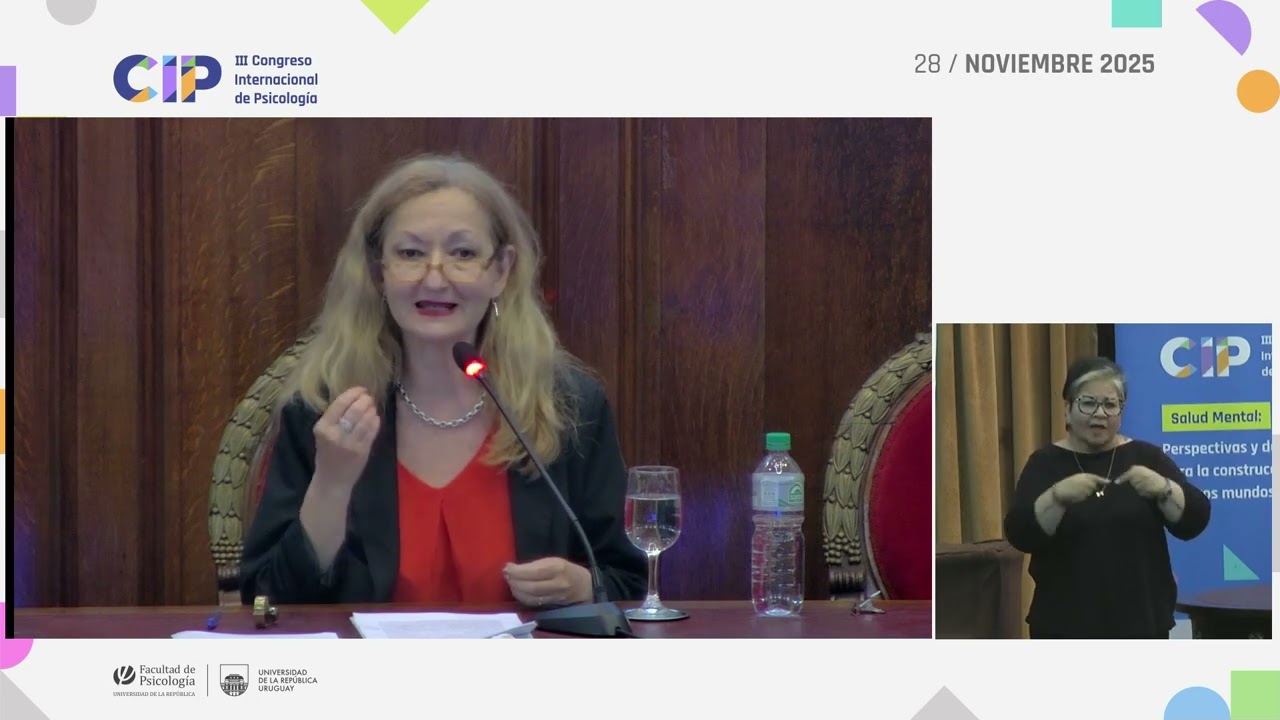Click the "28 / NOVIEMBRE 2025" date text
The height and width of the screenshot is (720, 1280).
[1034, 64]
